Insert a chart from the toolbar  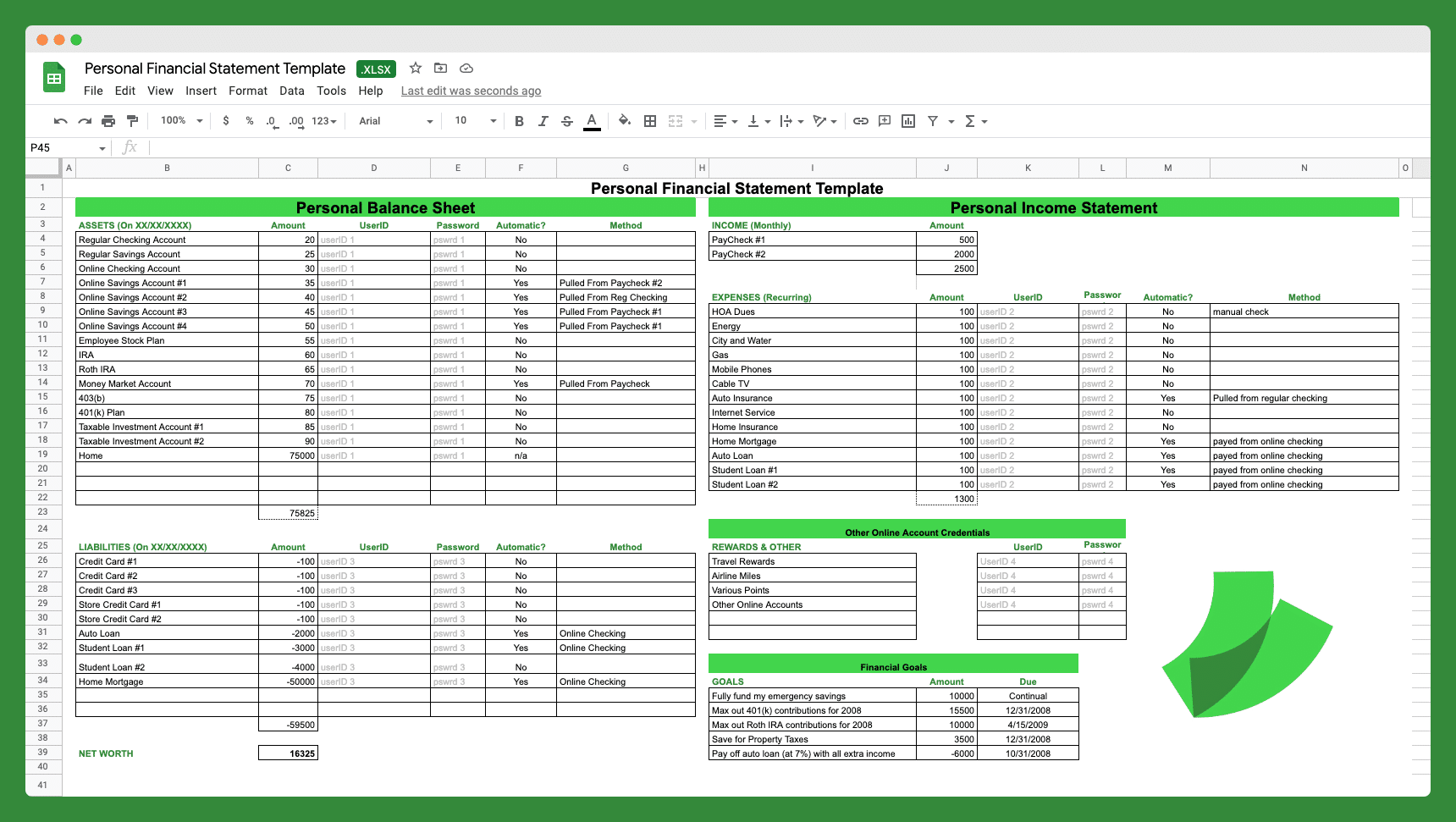pos(907,121)
